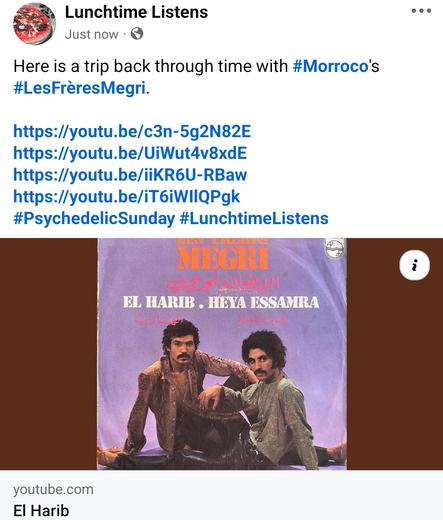The width and height of the screenshot is (443, 520).
Task: Click the youtube.com source label
Action: tap(53, 490)
